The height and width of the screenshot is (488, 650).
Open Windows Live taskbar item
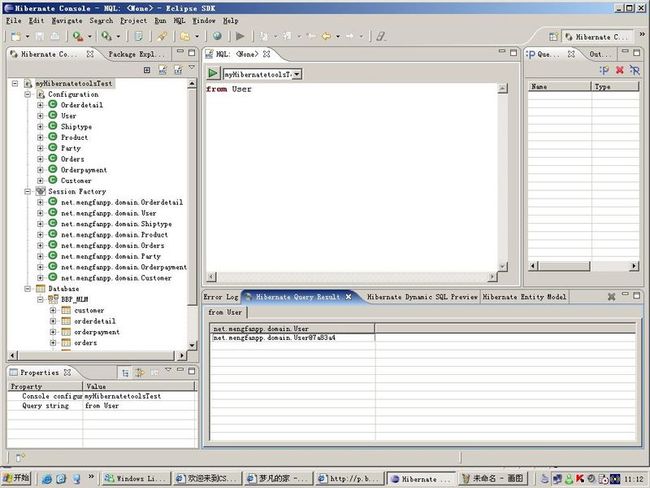pos(136,478)
